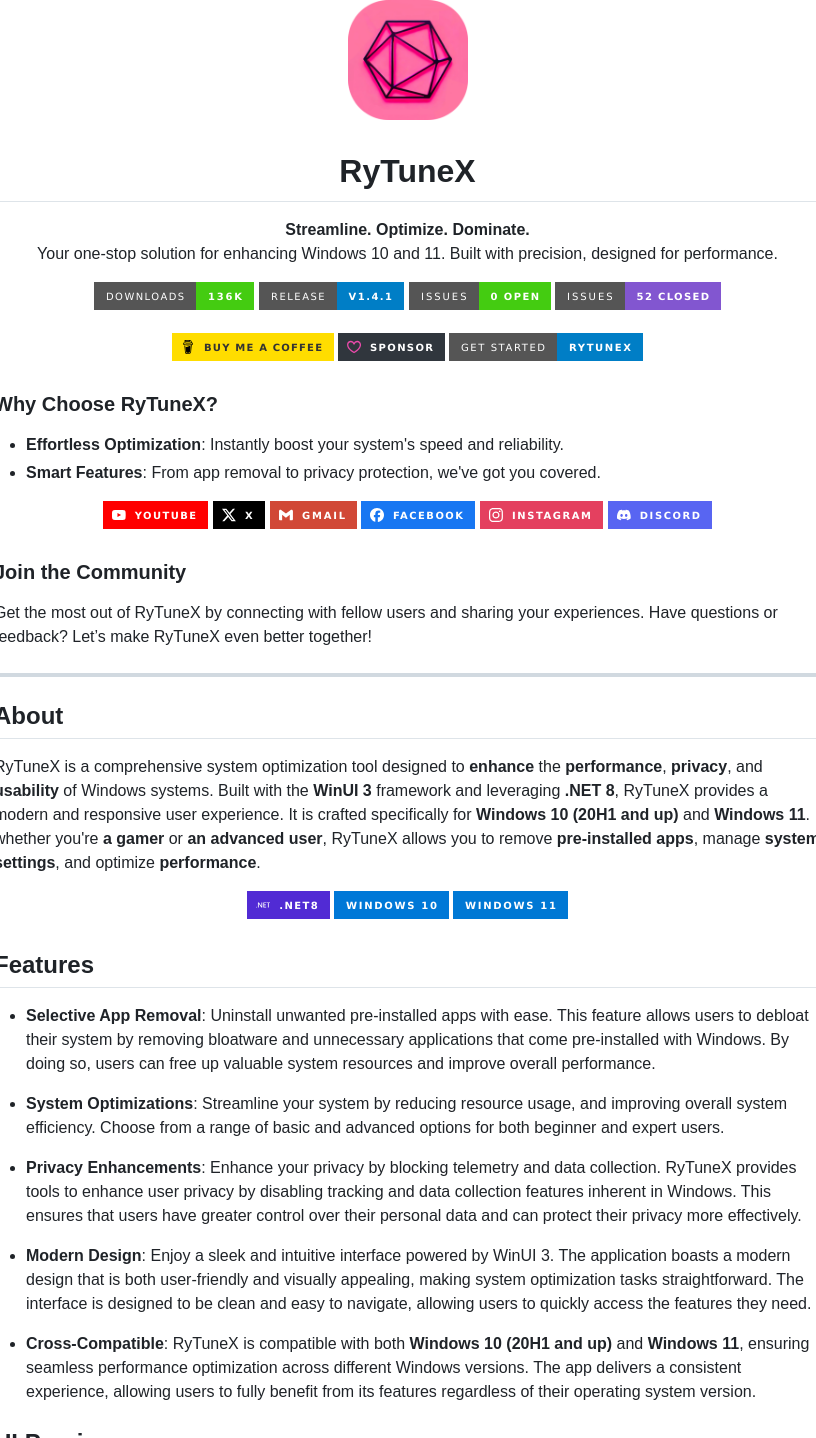Click the RyTuneX pink app logo
The height and width of the screenshot is (1438, 816).
click(x=407, y=60)
